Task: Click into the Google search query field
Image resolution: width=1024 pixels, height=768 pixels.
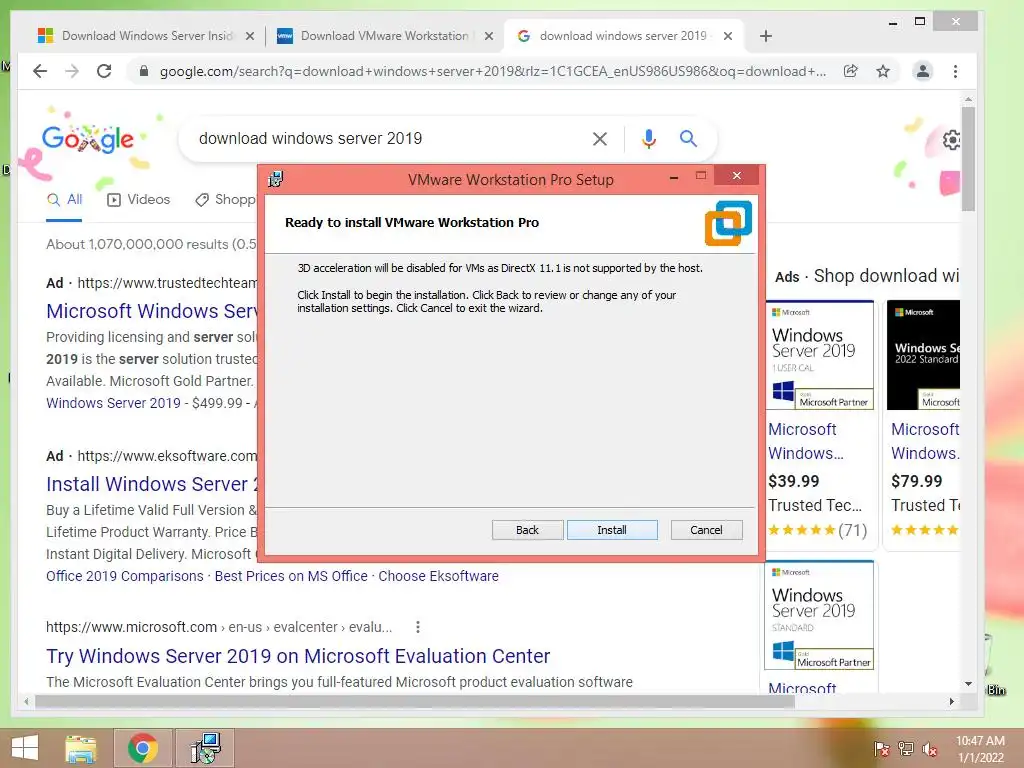Action: point(385,138)
